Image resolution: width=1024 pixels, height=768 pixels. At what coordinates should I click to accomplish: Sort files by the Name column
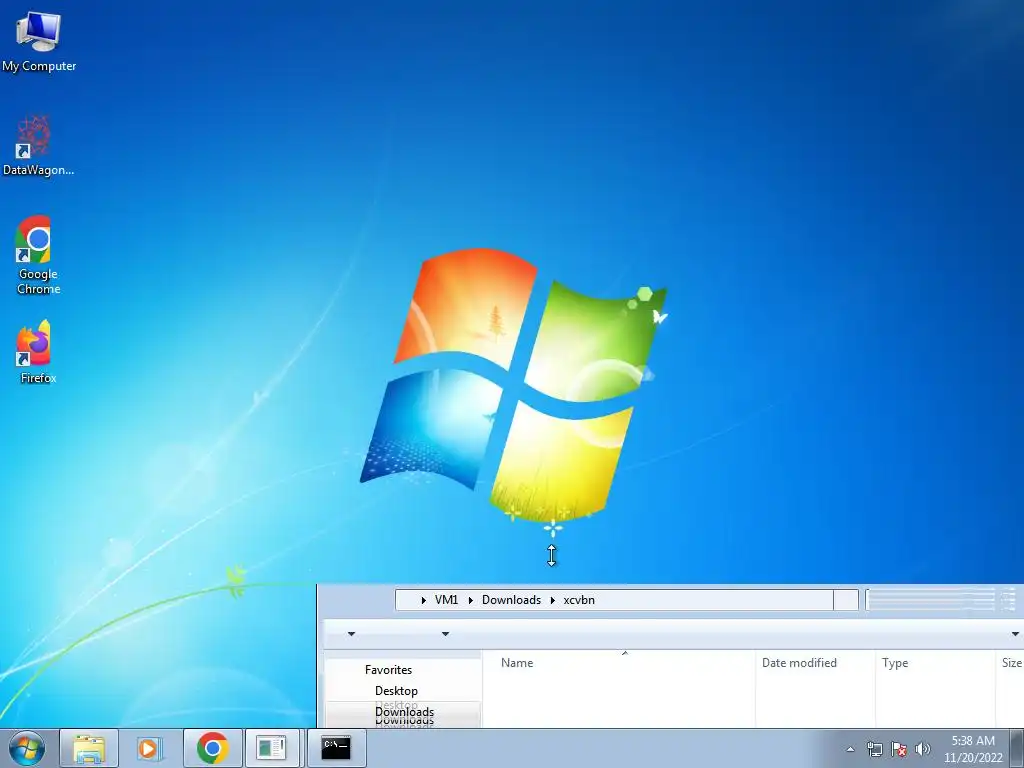point(619,662)
